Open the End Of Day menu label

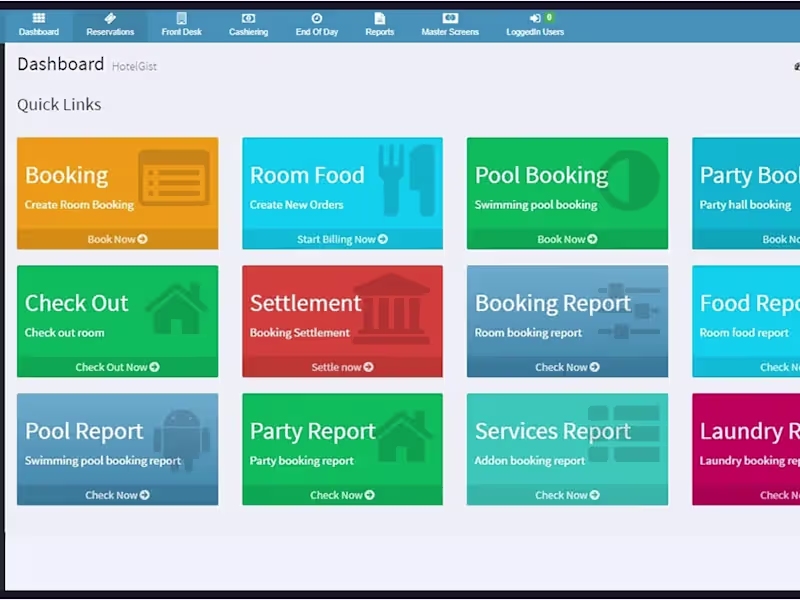pos(317,32)
